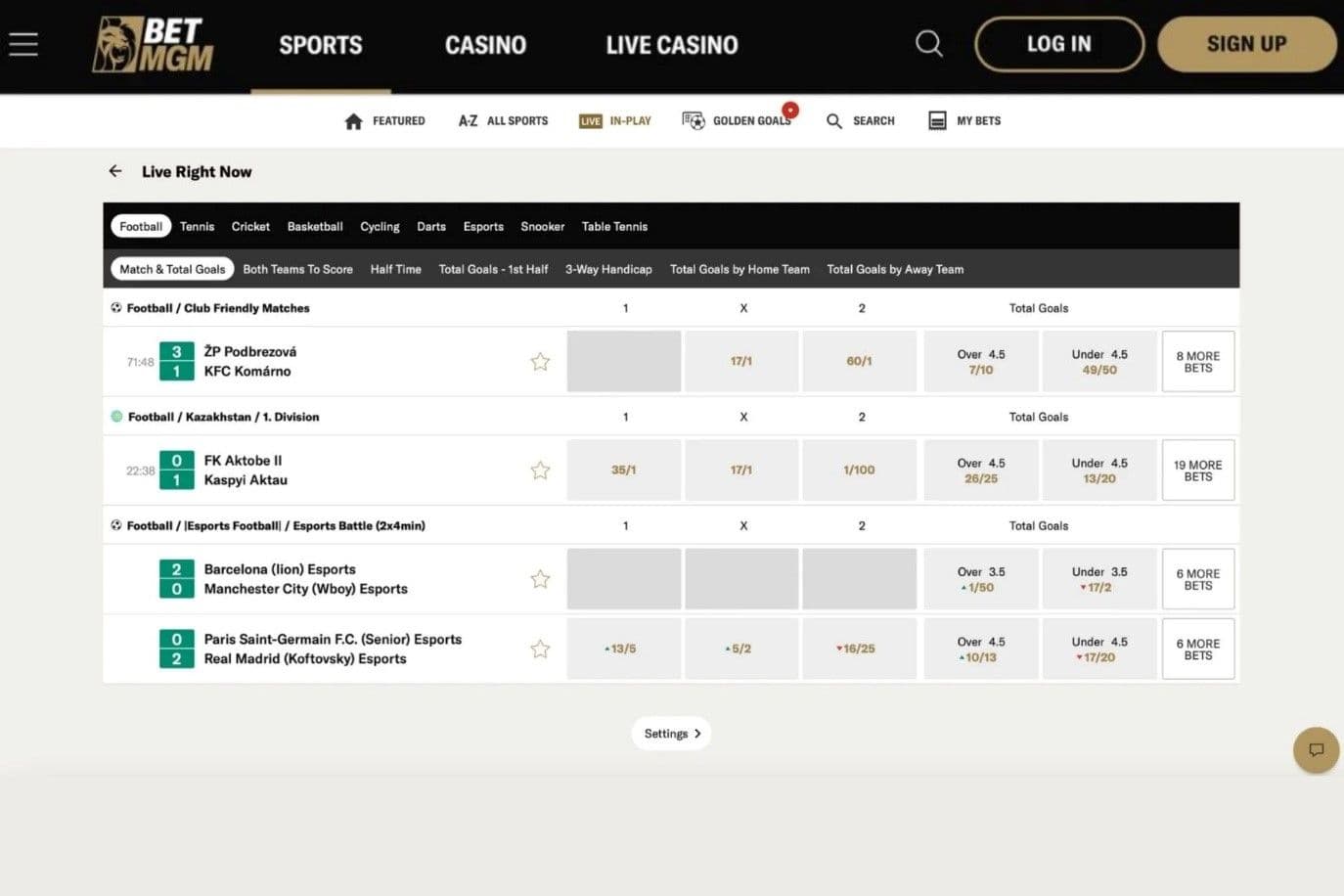Open Settings with the chevron
The image size is (1344, 896).
(x=672, y=734)
